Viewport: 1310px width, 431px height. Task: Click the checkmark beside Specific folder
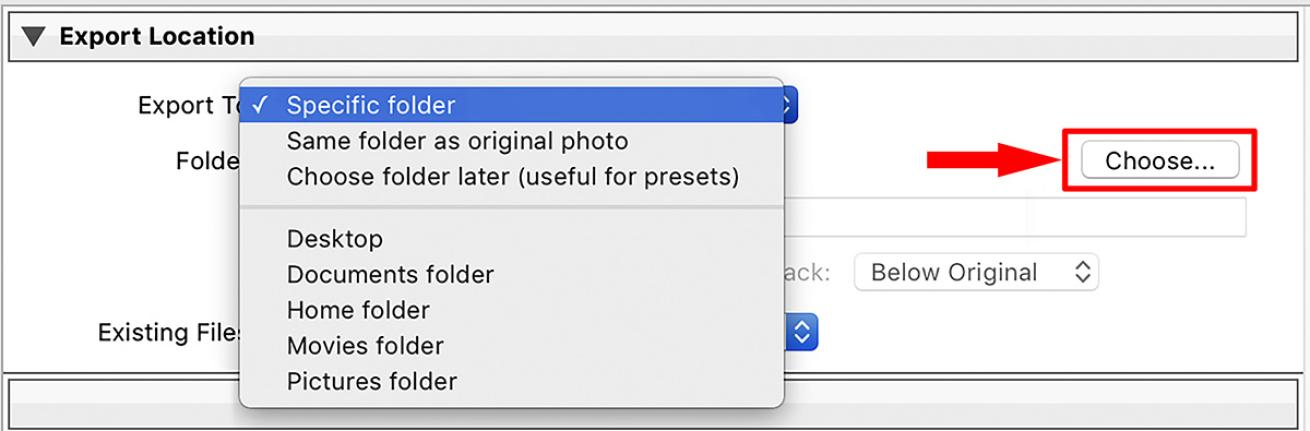[x=262, y=105]
